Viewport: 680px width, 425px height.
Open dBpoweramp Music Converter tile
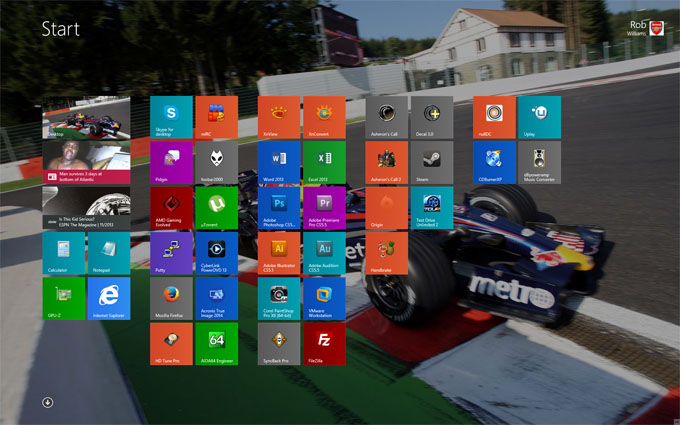pyautogui.click(x=539, y=163)
